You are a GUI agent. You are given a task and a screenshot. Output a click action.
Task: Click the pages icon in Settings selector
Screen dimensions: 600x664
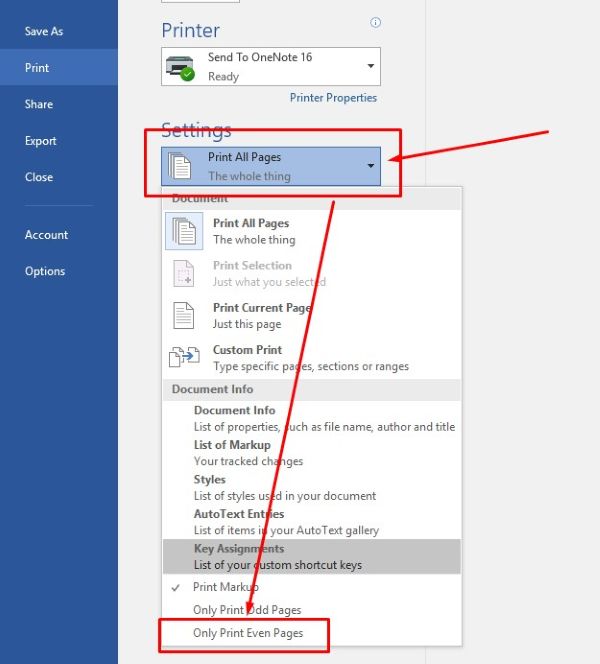[180, 166]
